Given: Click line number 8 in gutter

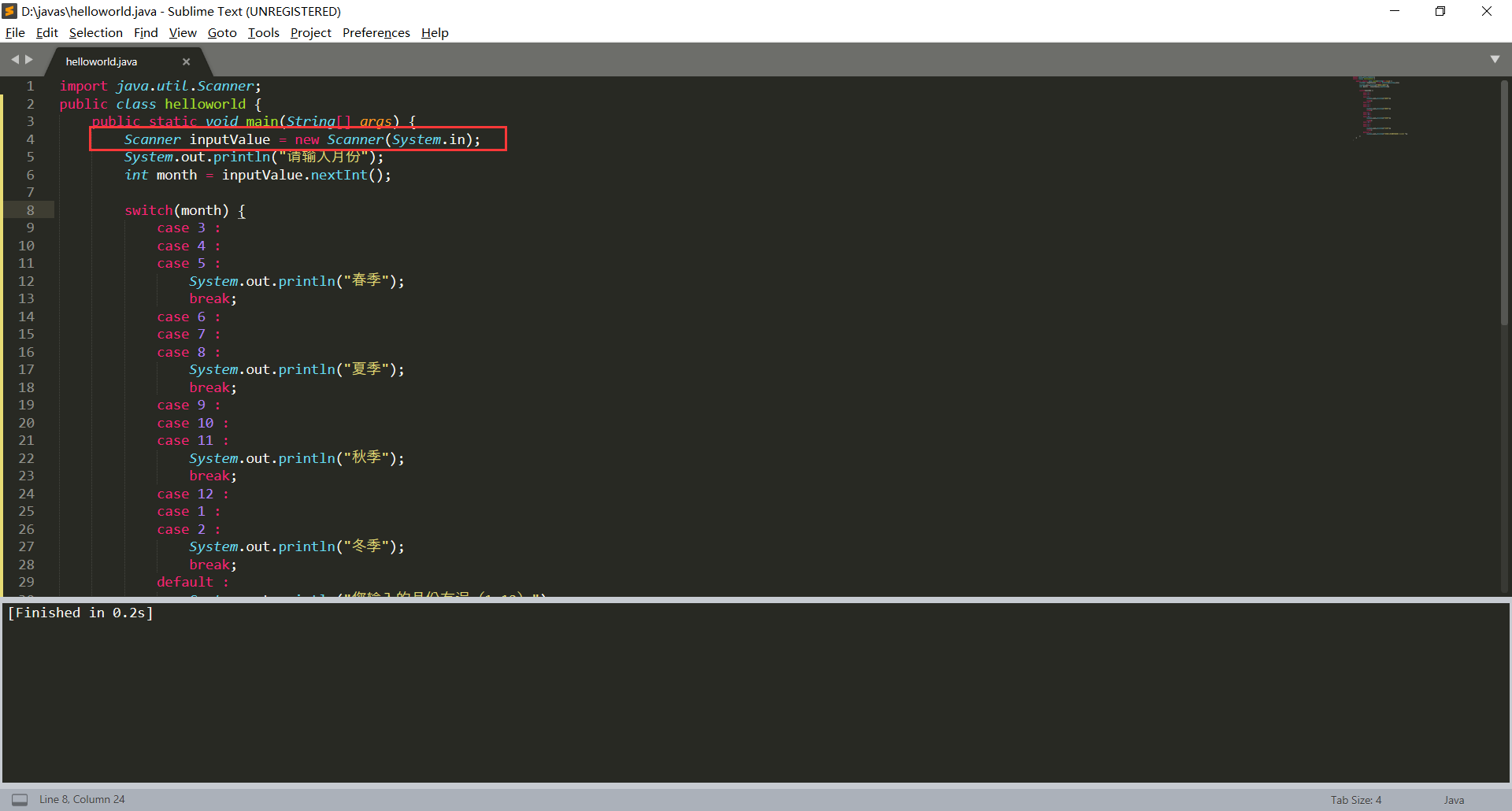Looking at the screenshot, I should [x=30, y=210].
